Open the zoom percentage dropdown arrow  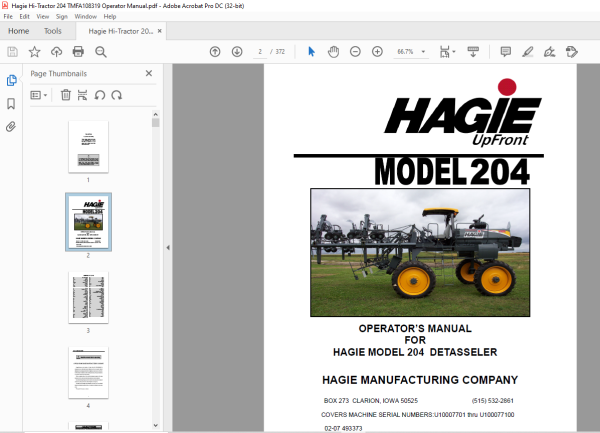click(423, 52)
